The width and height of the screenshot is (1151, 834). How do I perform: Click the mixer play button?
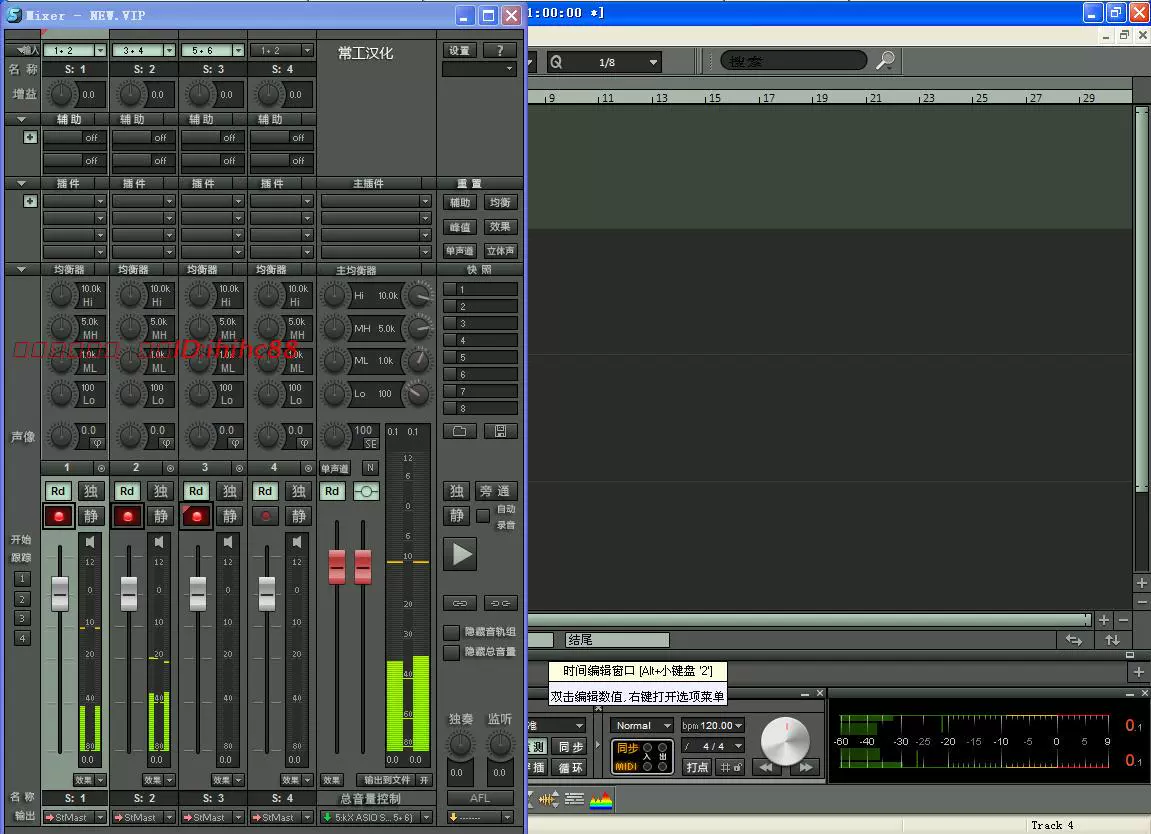pyautogui.click(x=460, y=554)
